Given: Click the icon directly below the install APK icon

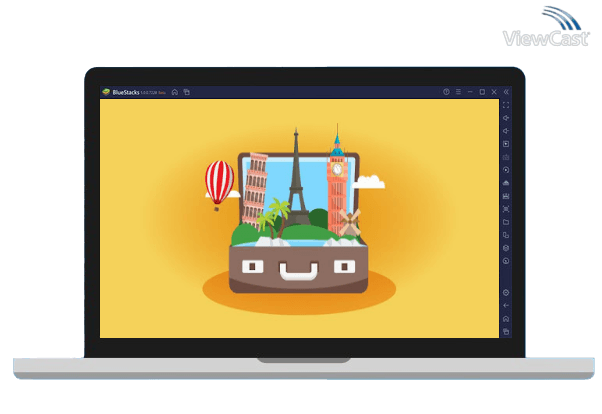Looking at the screenshot, I should [506, 196].
